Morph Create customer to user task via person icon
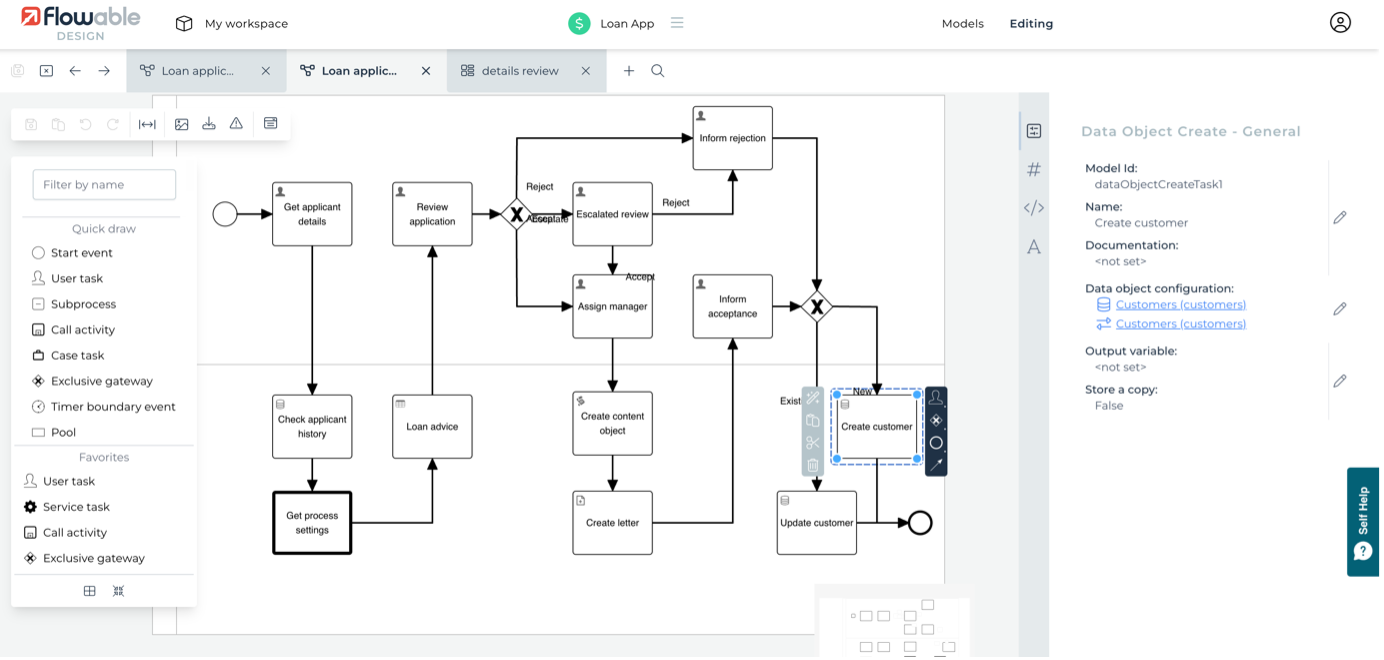Image resolution: width=1384 pixels, height=660 pixels. click(936, 398)
